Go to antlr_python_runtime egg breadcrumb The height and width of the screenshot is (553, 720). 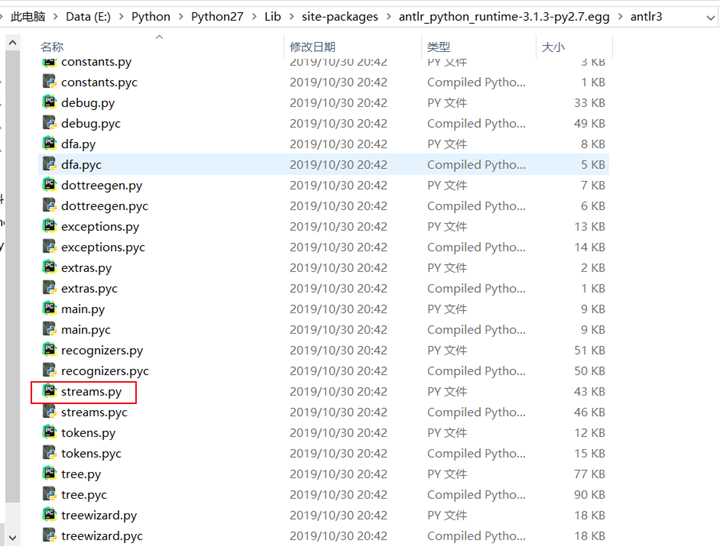coord(504,17)
